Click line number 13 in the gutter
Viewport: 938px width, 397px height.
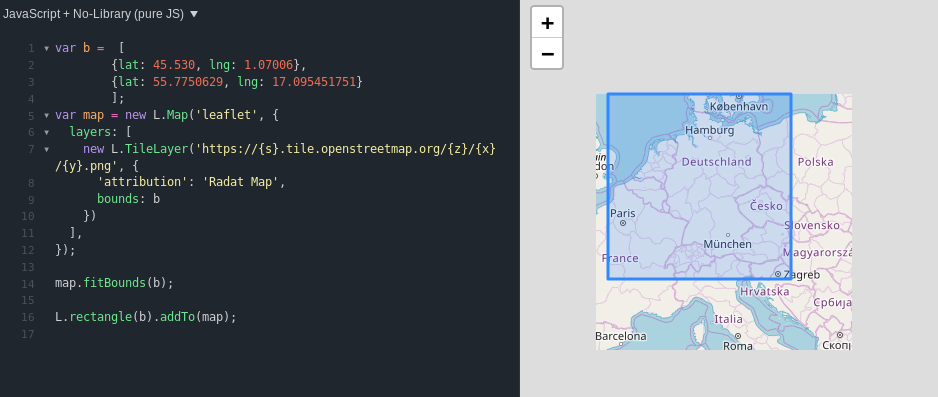[x=28, y=266]
